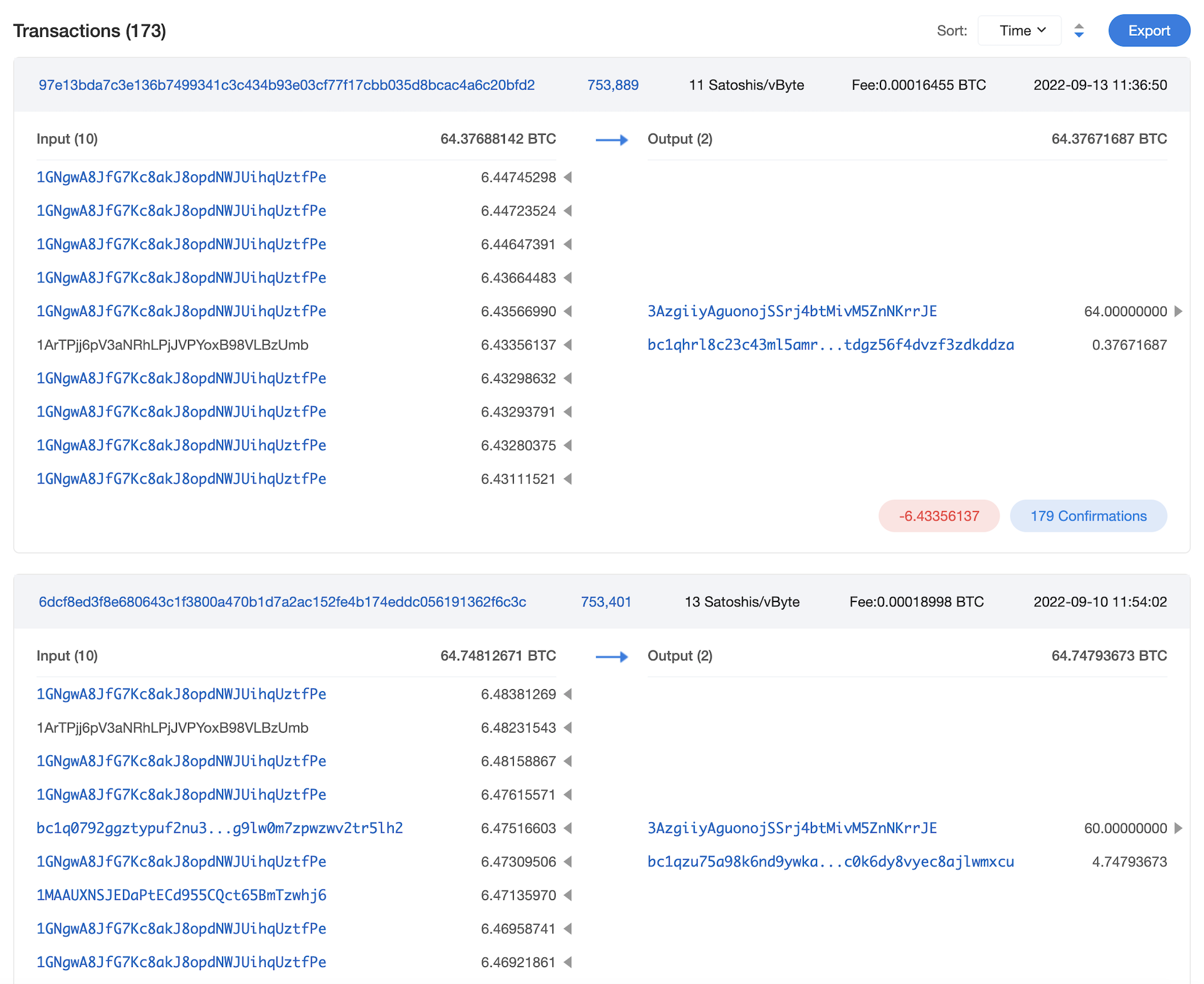Click left triangle beside input amount 6.43111521

point(568,479)
